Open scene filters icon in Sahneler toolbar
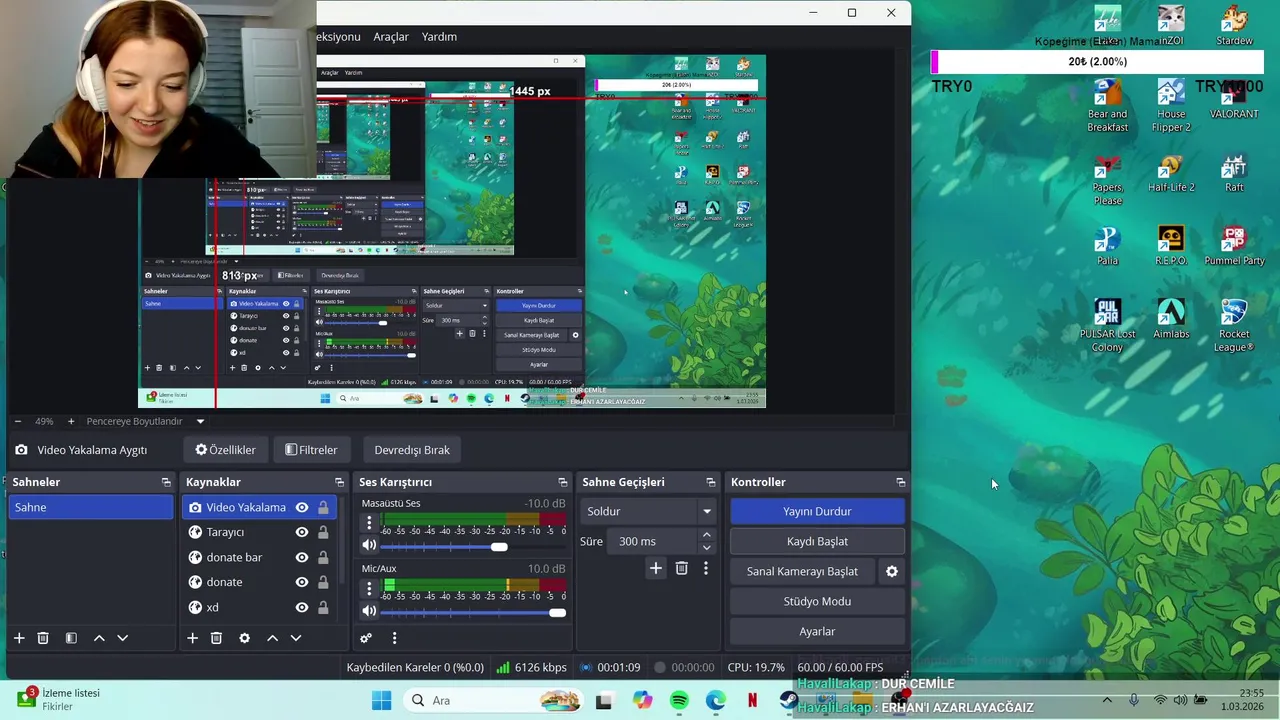 [71, 638]
